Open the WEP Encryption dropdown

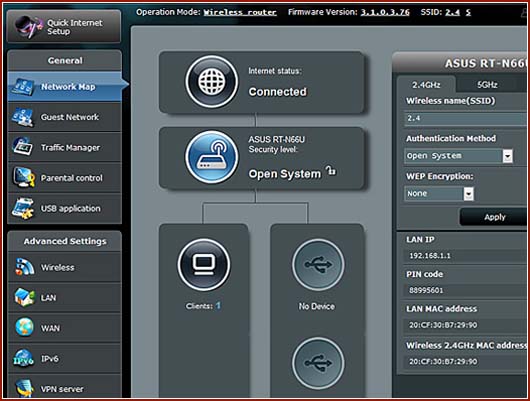439,194
